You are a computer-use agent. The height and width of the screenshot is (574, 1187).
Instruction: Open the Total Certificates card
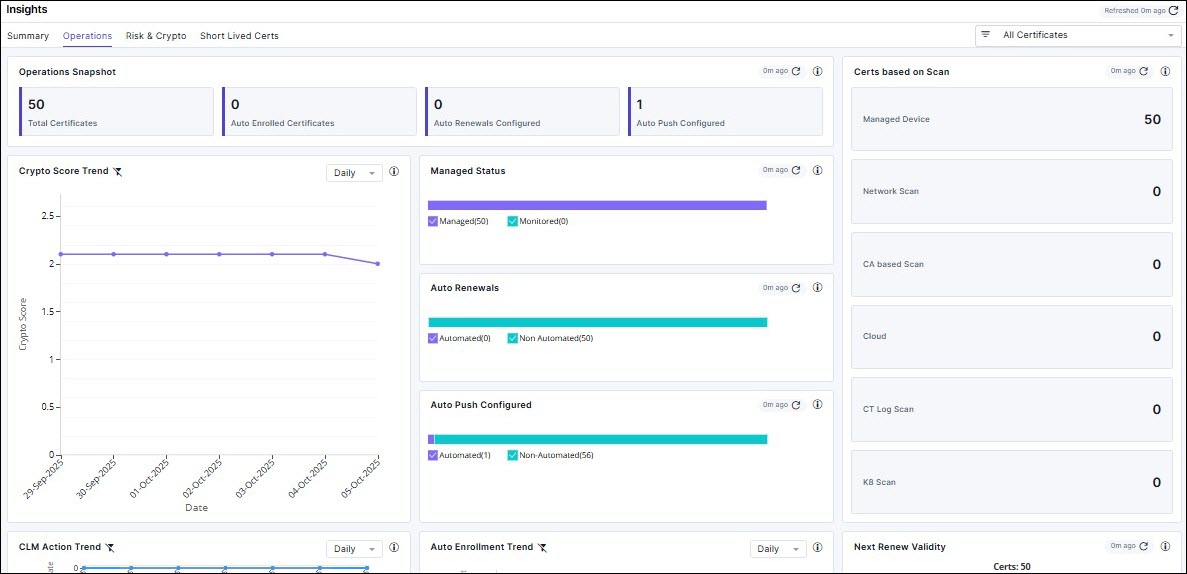click(x=117, y=111)
